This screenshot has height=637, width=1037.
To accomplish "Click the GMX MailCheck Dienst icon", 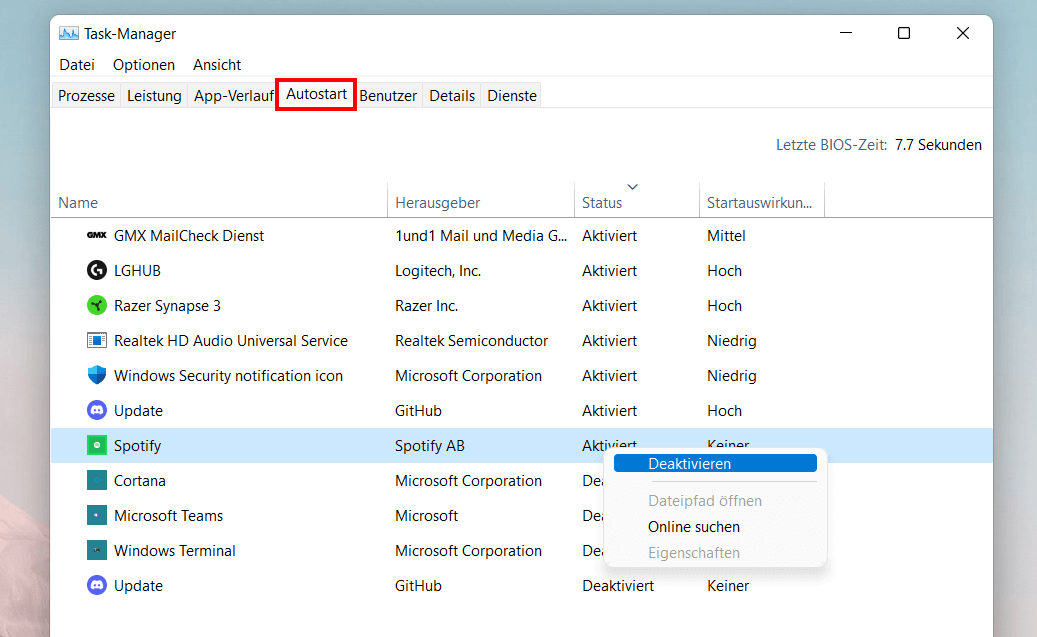I will point(97,235).
